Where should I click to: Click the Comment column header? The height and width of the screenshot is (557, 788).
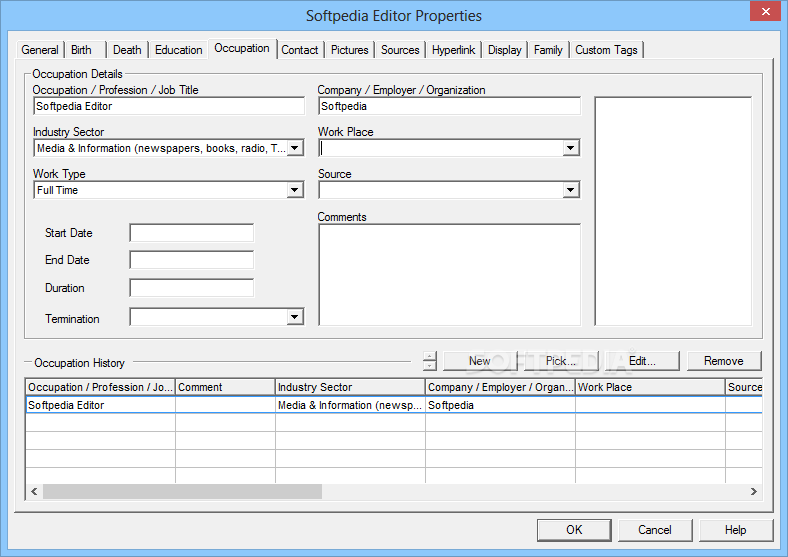tap(225, 387)
